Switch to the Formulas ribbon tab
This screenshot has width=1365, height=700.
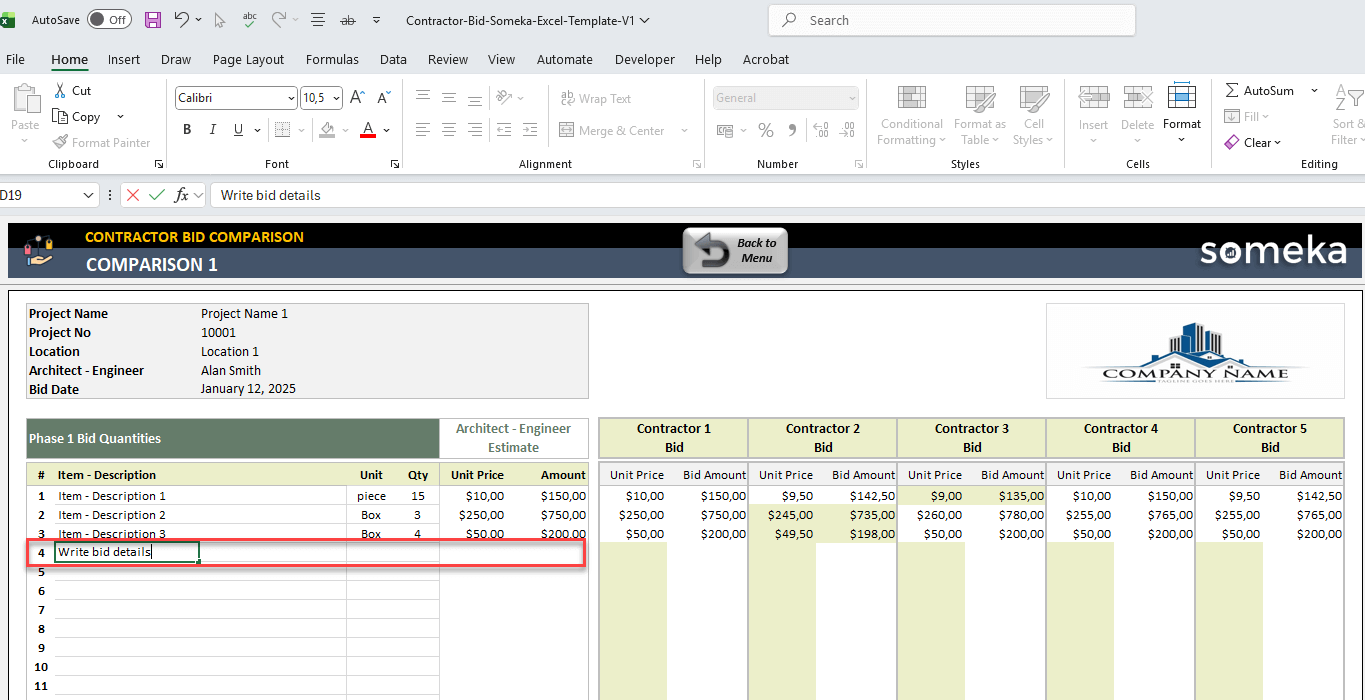tap(332, 60)
